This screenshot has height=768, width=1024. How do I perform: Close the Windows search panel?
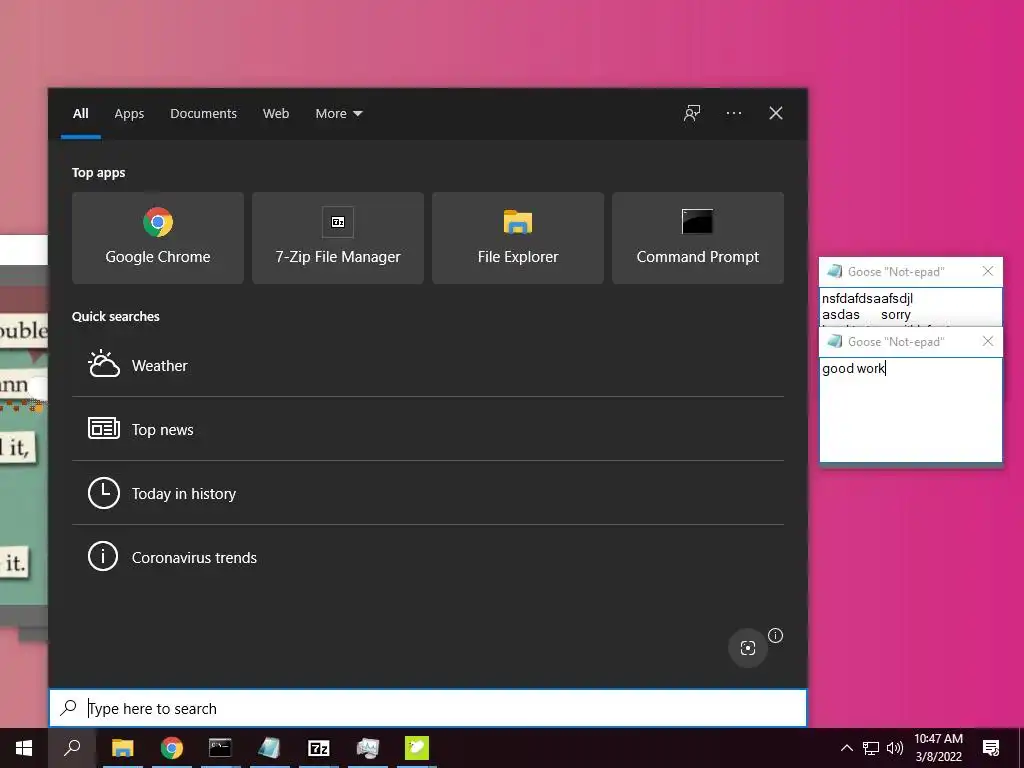pos(776,114)
